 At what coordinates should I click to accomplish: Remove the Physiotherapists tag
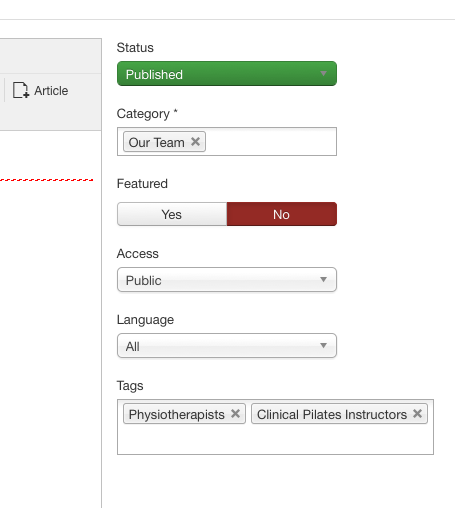tap(235, 414)
